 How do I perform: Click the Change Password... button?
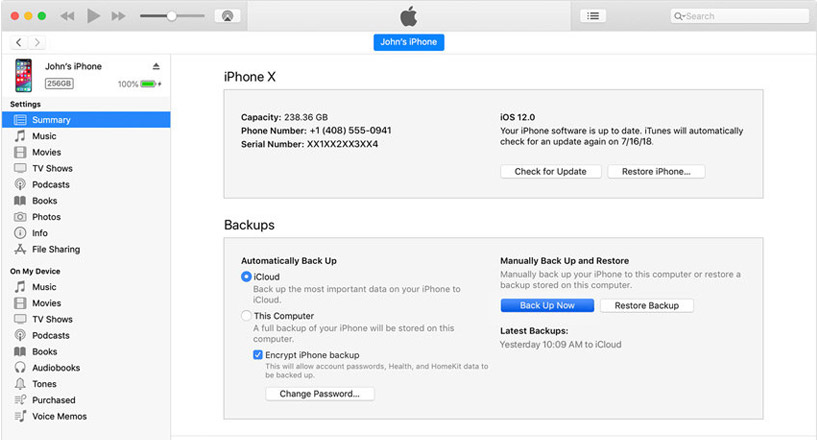point(319,394)
